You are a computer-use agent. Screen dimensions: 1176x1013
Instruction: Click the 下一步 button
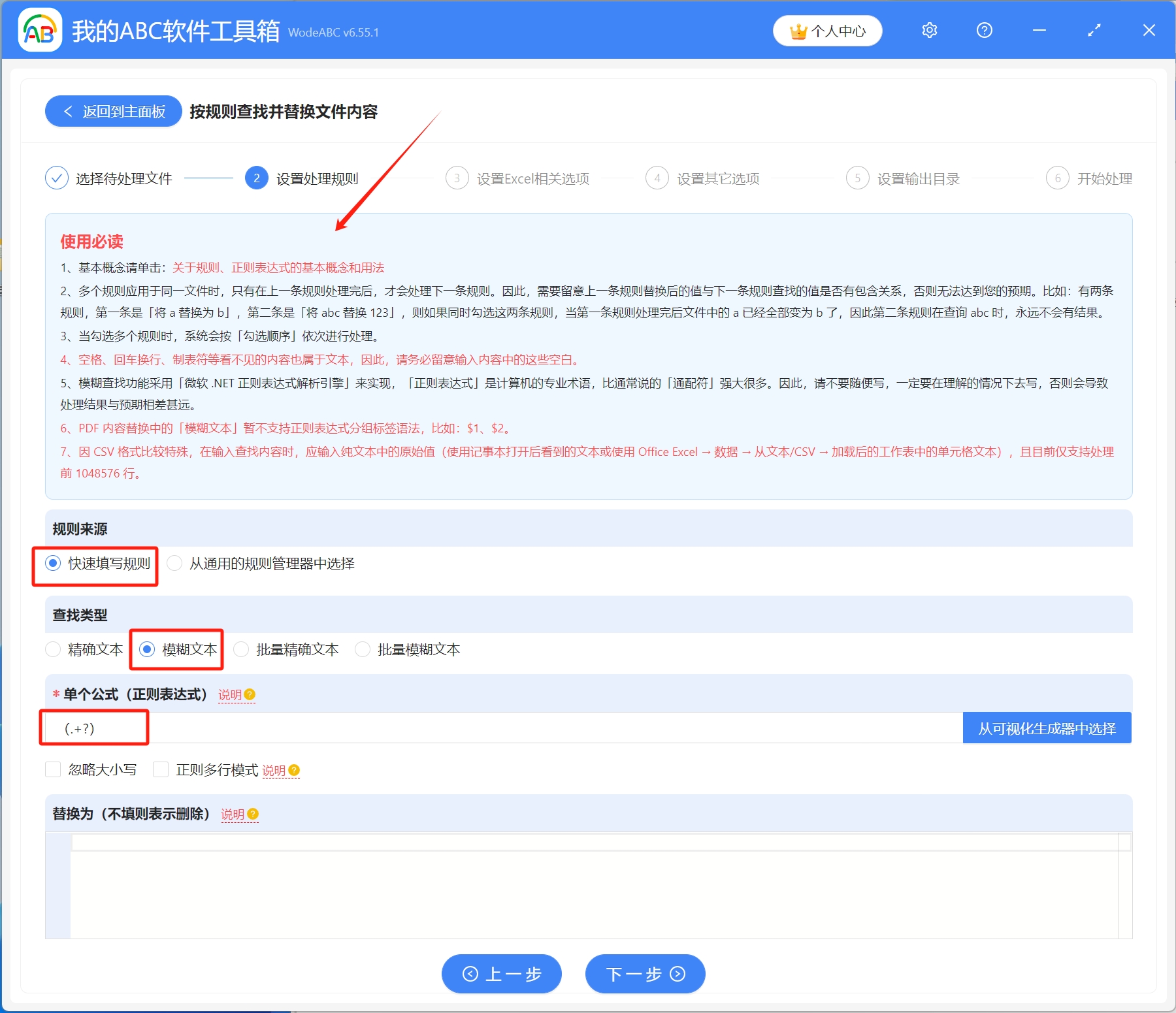click(x=644, y=973)
